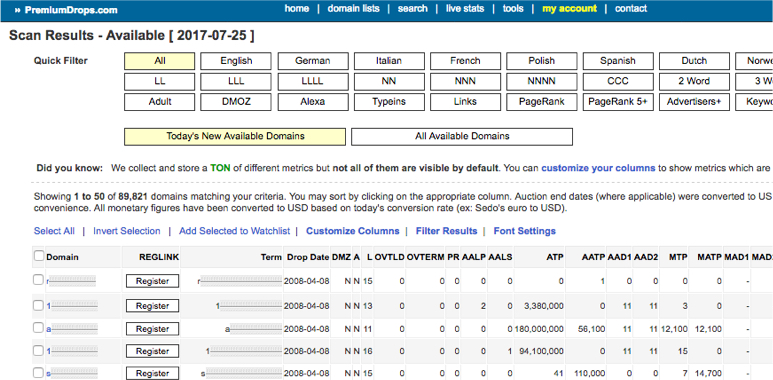Filter by CCC domains

618,81
